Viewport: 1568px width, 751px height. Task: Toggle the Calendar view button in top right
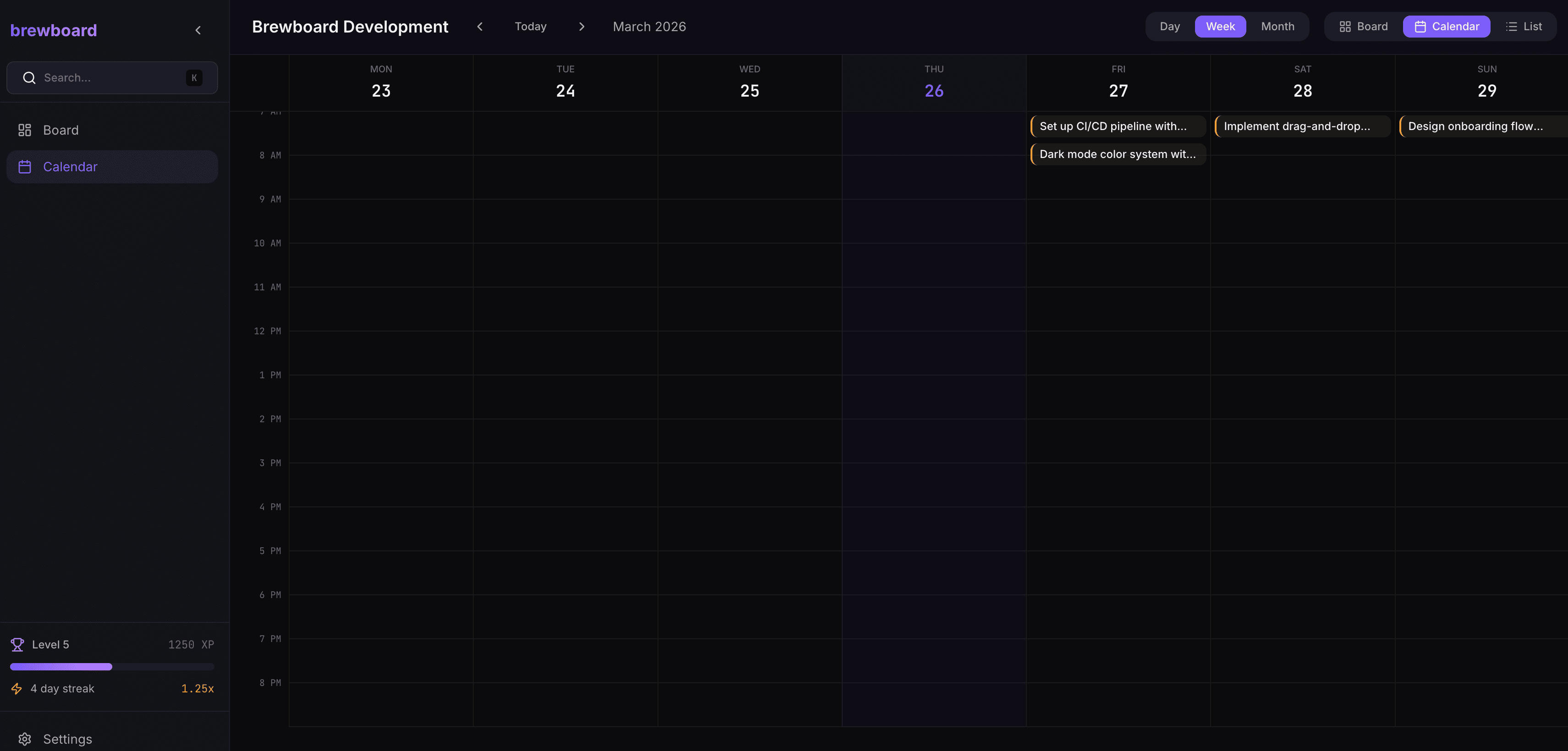(1446, 26)
